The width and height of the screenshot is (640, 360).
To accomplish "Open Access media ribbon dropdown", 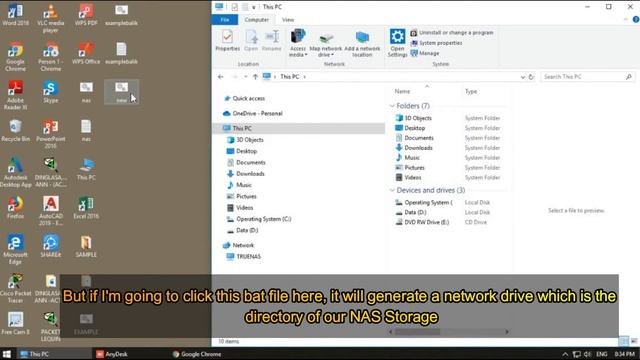I will point(298,43).
